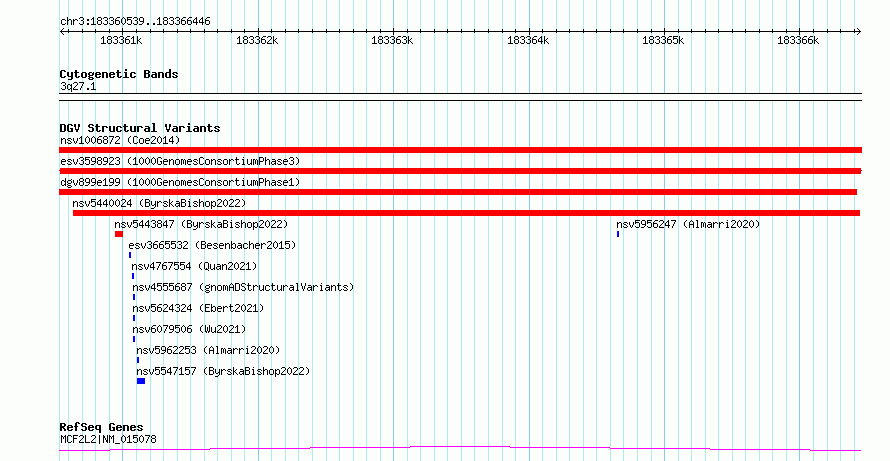
Task: Select the red bar for nsv1006872
Action: point(460,150)
